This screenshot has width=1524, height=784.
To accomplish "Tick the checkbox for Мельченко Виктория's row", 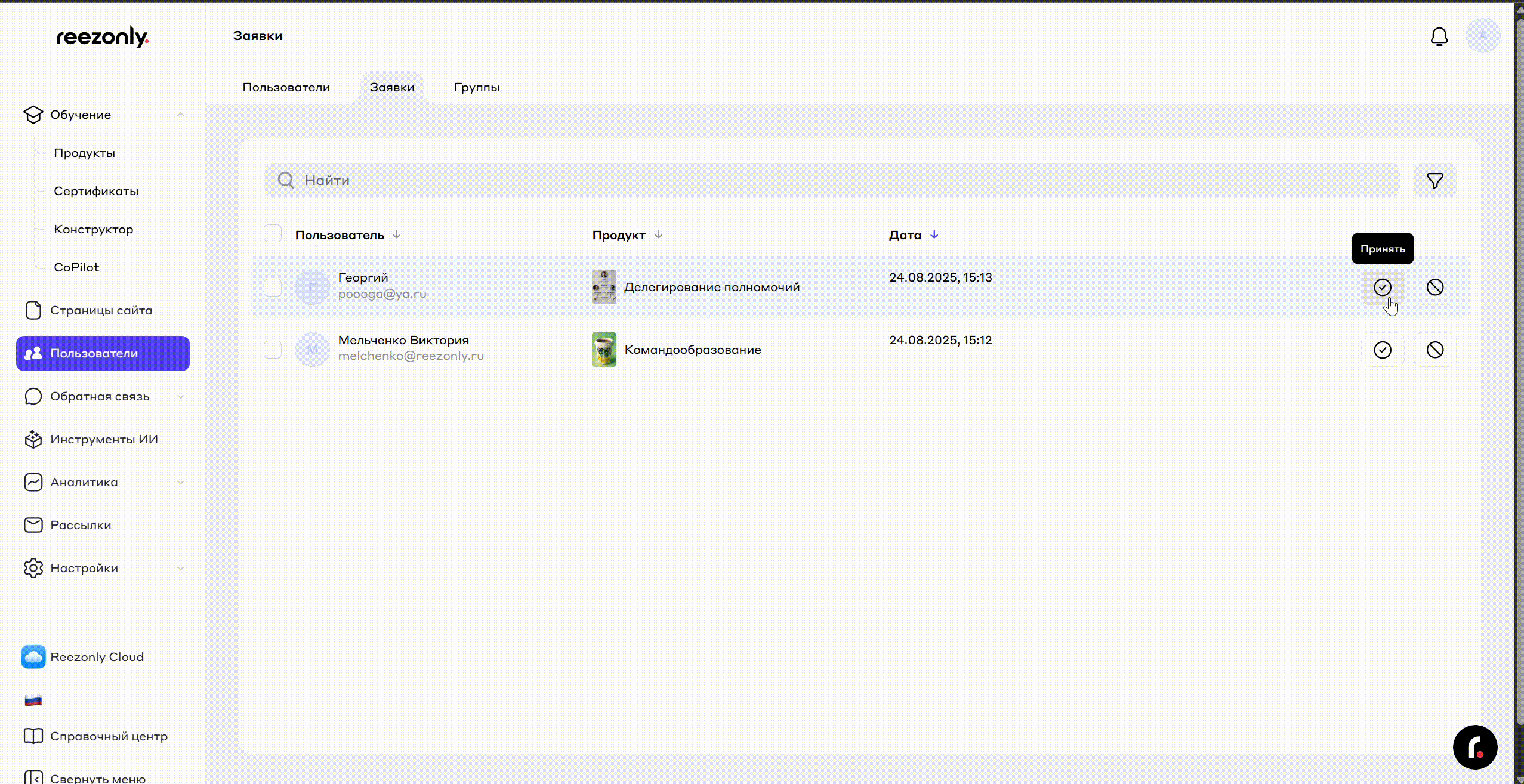I will pos(273,350).
